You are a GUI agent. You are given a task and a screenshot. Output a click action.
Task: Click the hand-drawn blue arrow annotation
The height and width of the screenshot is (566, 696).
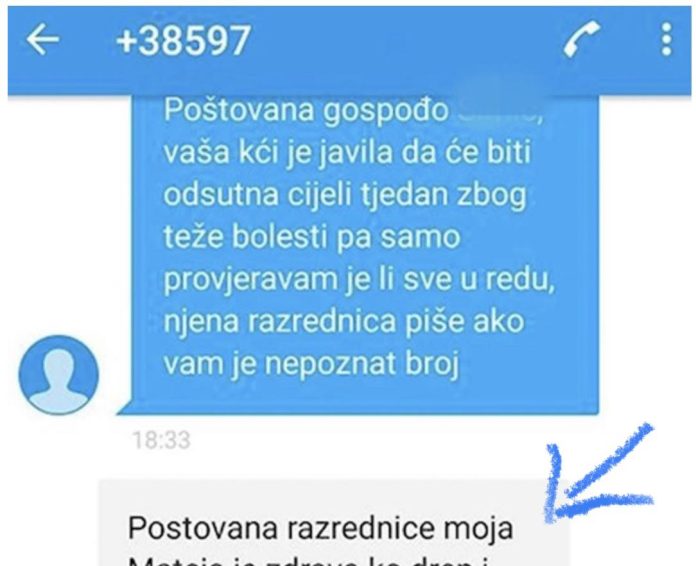(599, 472)
